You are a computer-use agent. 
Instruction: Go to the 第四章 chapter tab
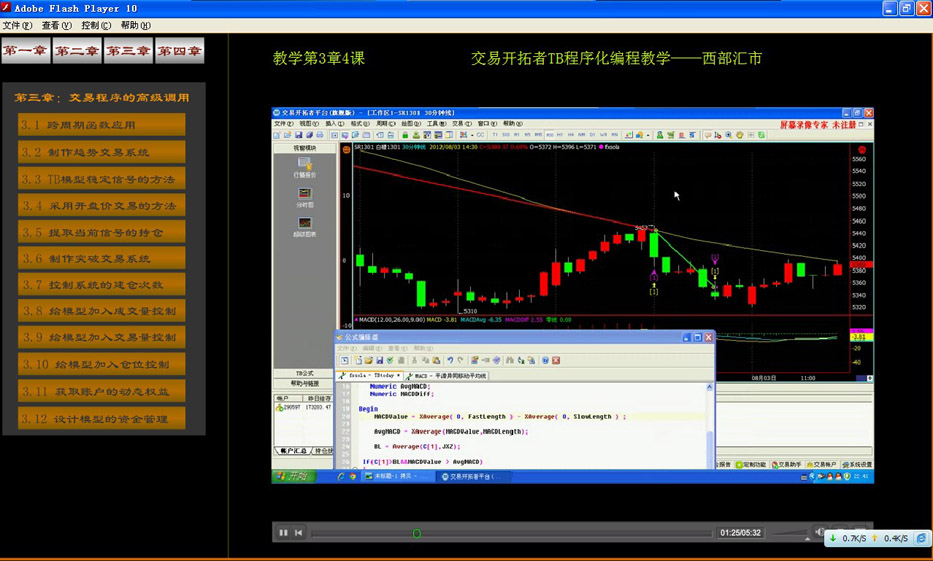click(180, 51)
